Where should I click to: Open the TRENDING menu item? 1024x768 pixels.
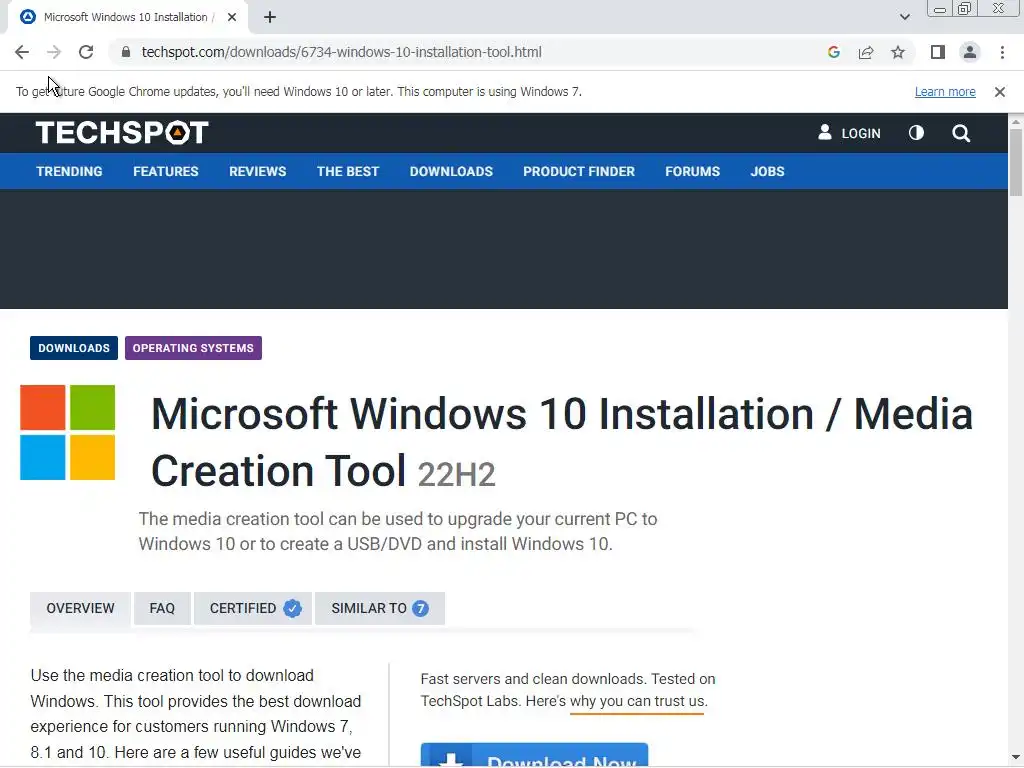pyautogui.click(x=69, y=171)
